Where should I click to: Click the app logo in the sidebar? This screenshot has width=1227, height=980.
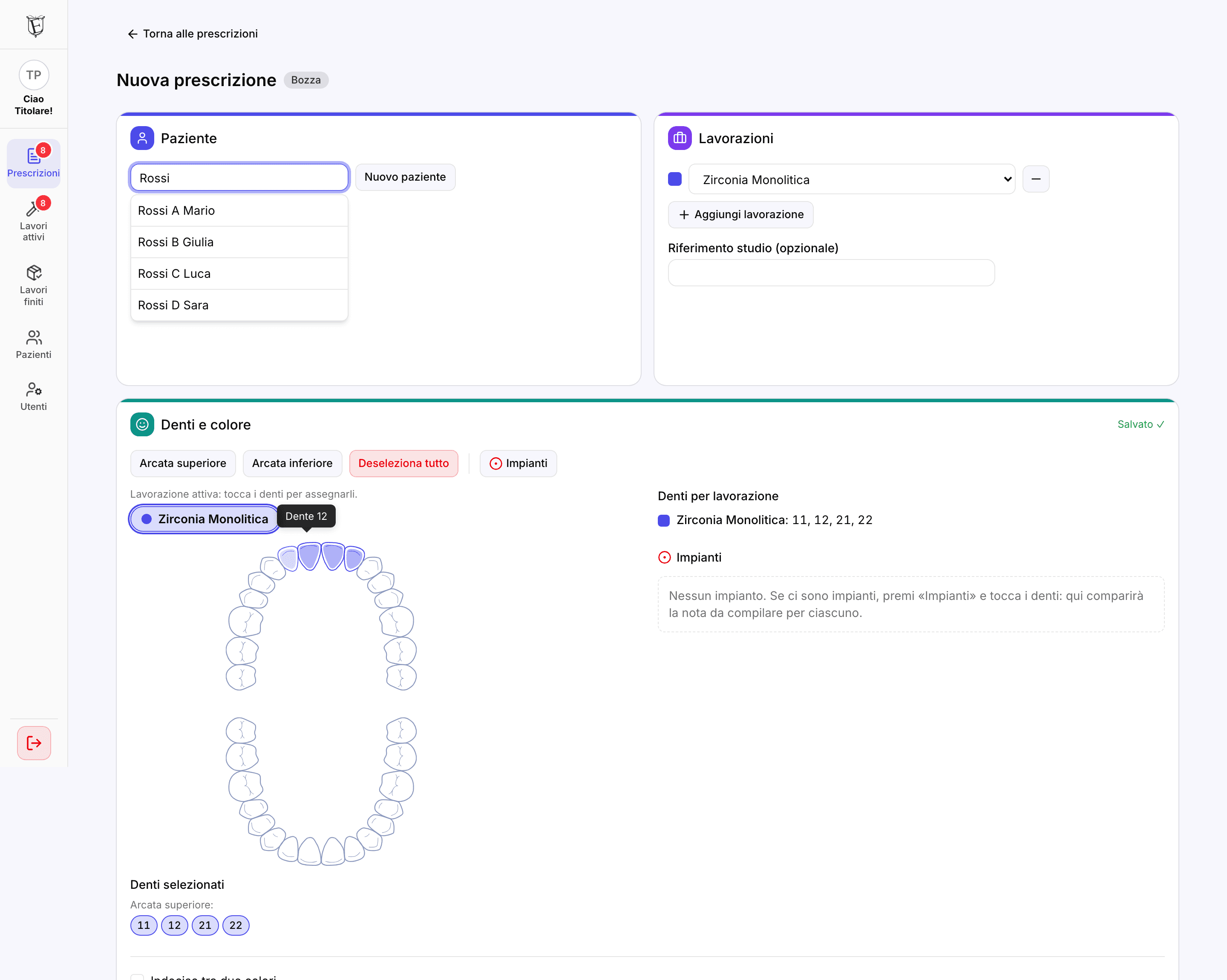[x=35, y=26]
